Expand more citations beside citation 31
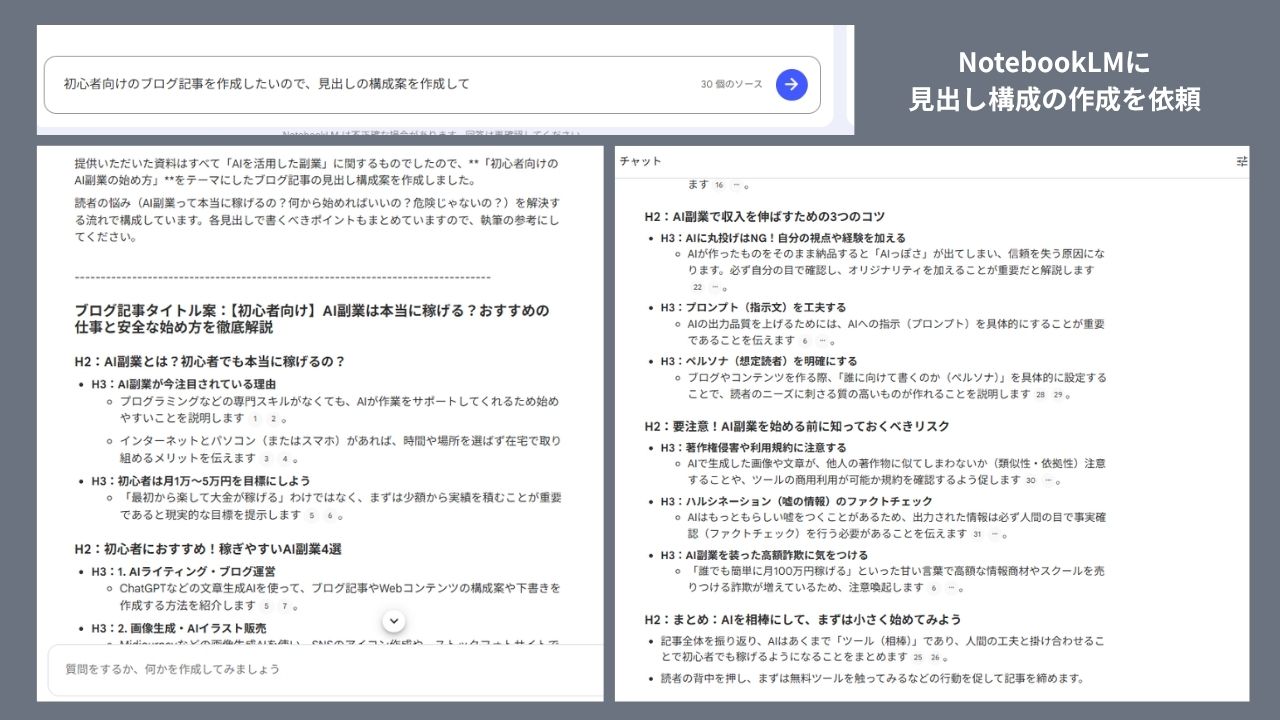This screenshot has width=1280, height=720. [995, 535]
